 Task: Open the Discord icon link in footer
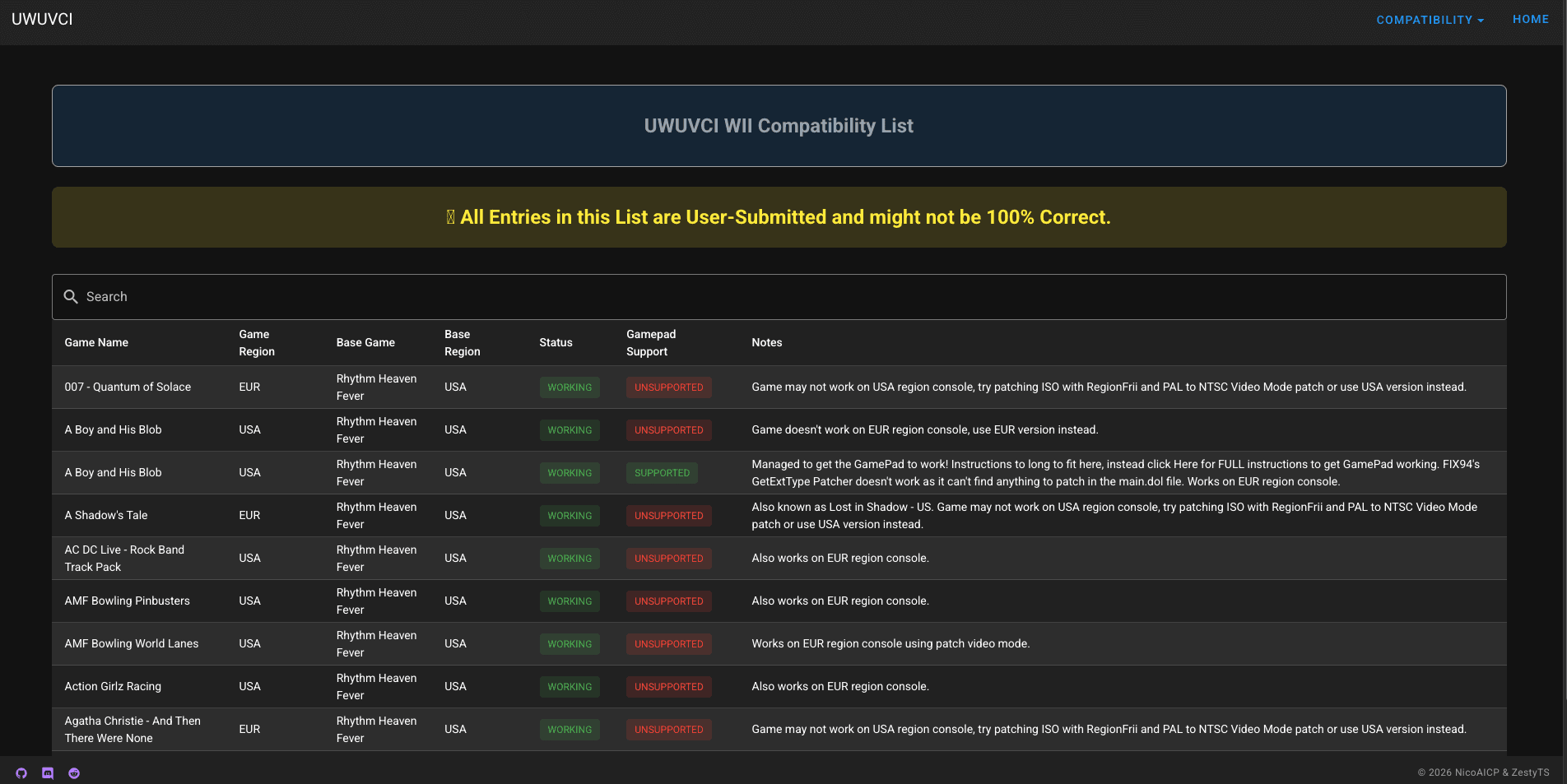pos(48,773)
